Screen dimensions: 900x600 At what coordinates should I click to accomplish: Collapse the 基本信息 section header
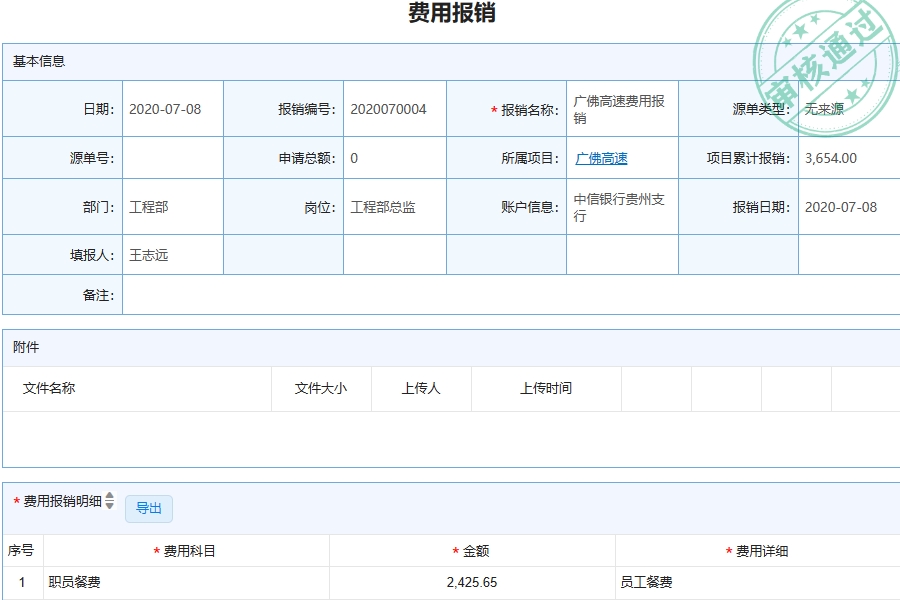tap(38, 62)
